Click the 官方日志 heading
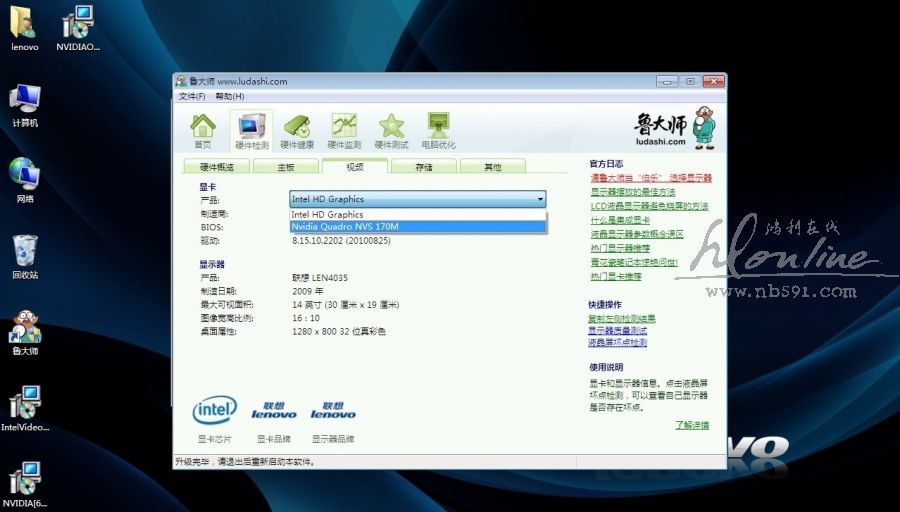900x512 pixels. (606, 164)
